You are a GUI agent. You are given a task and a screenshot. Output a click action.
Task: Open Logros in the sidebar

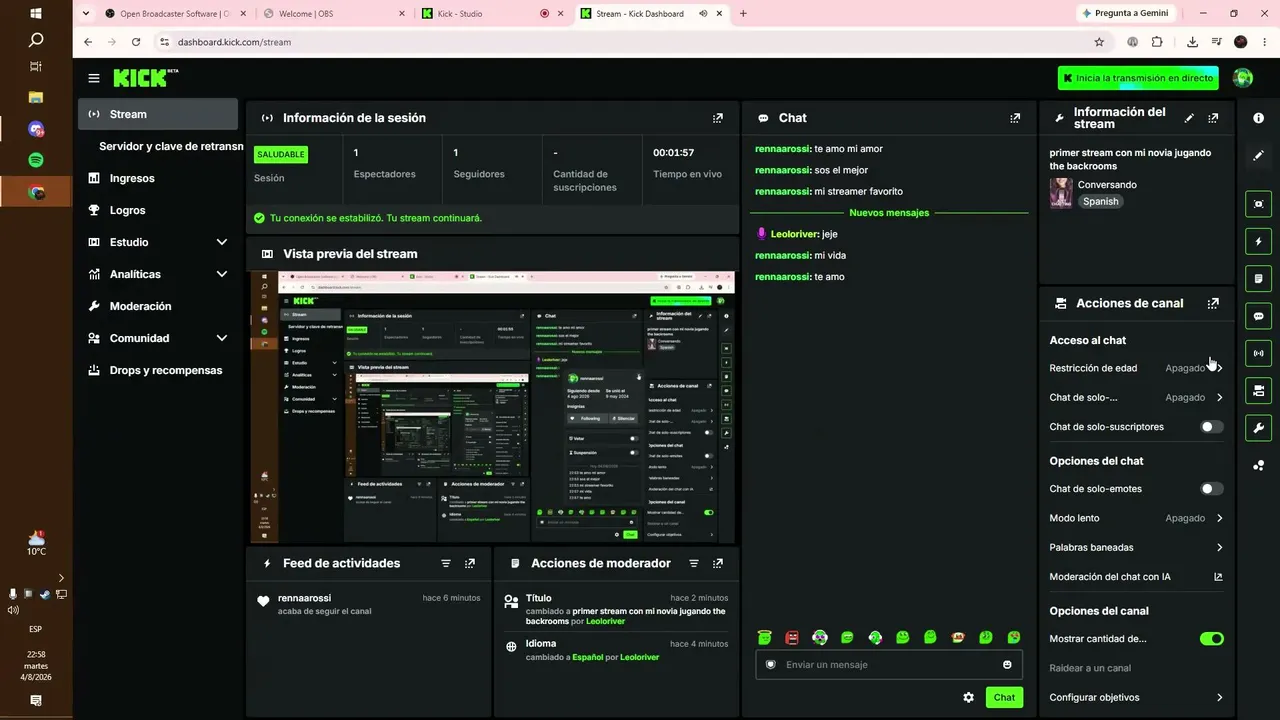[x=158, y=210]
